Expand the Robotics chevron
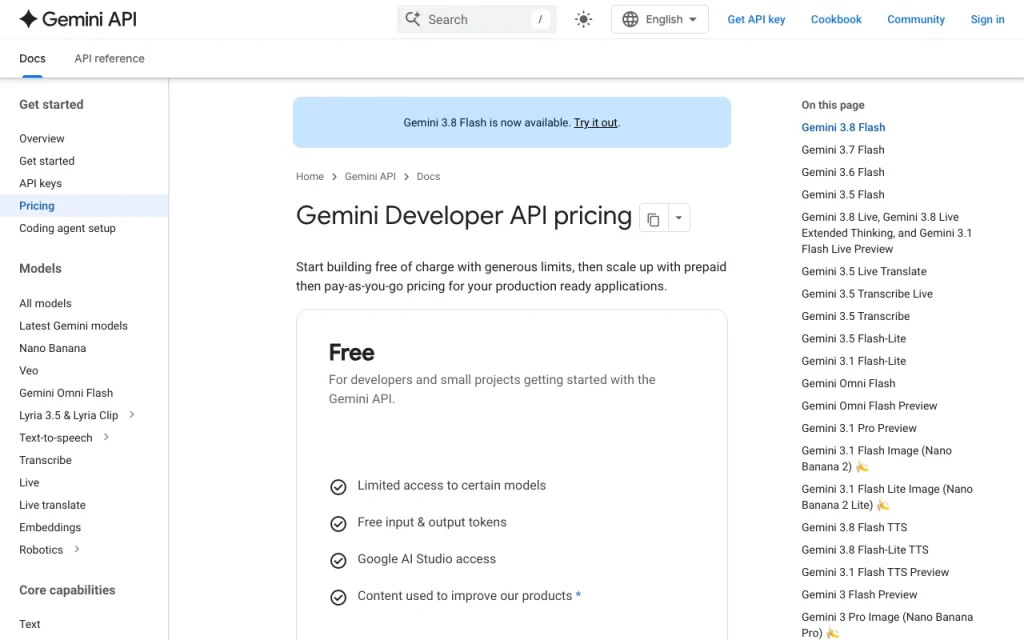Image resolution: width=1024 pixels, height=640 pixels. pos(77,549)
